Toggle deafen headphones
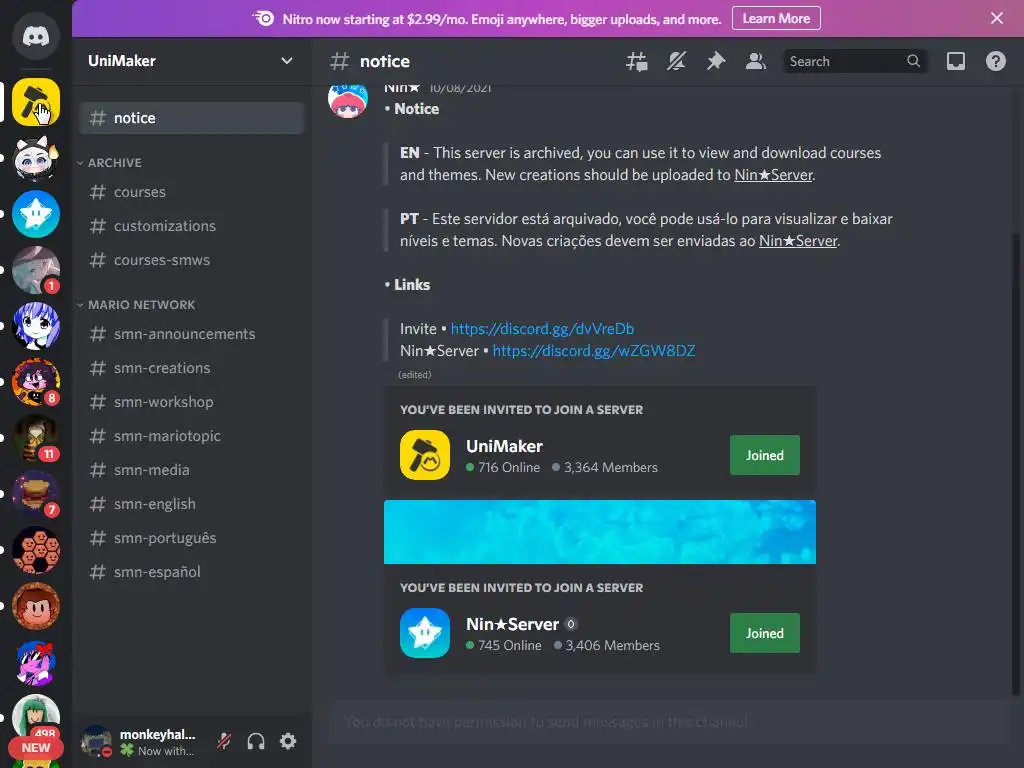Screen dimensions: 1024x768 click(x=256, y=741)
